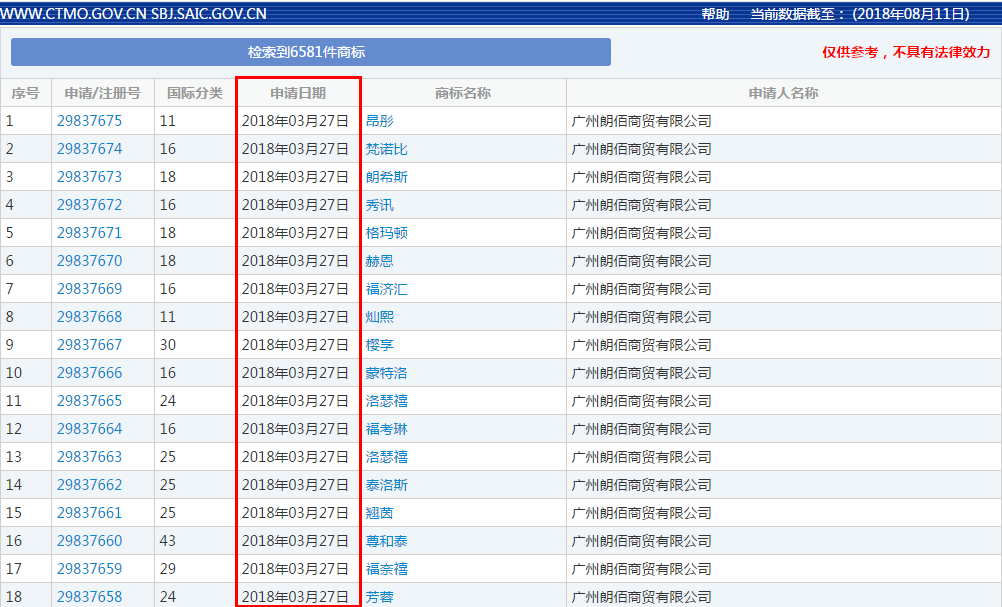Click the 商标名称 column header
This screenshot has height=607, width=1002.
463,93
